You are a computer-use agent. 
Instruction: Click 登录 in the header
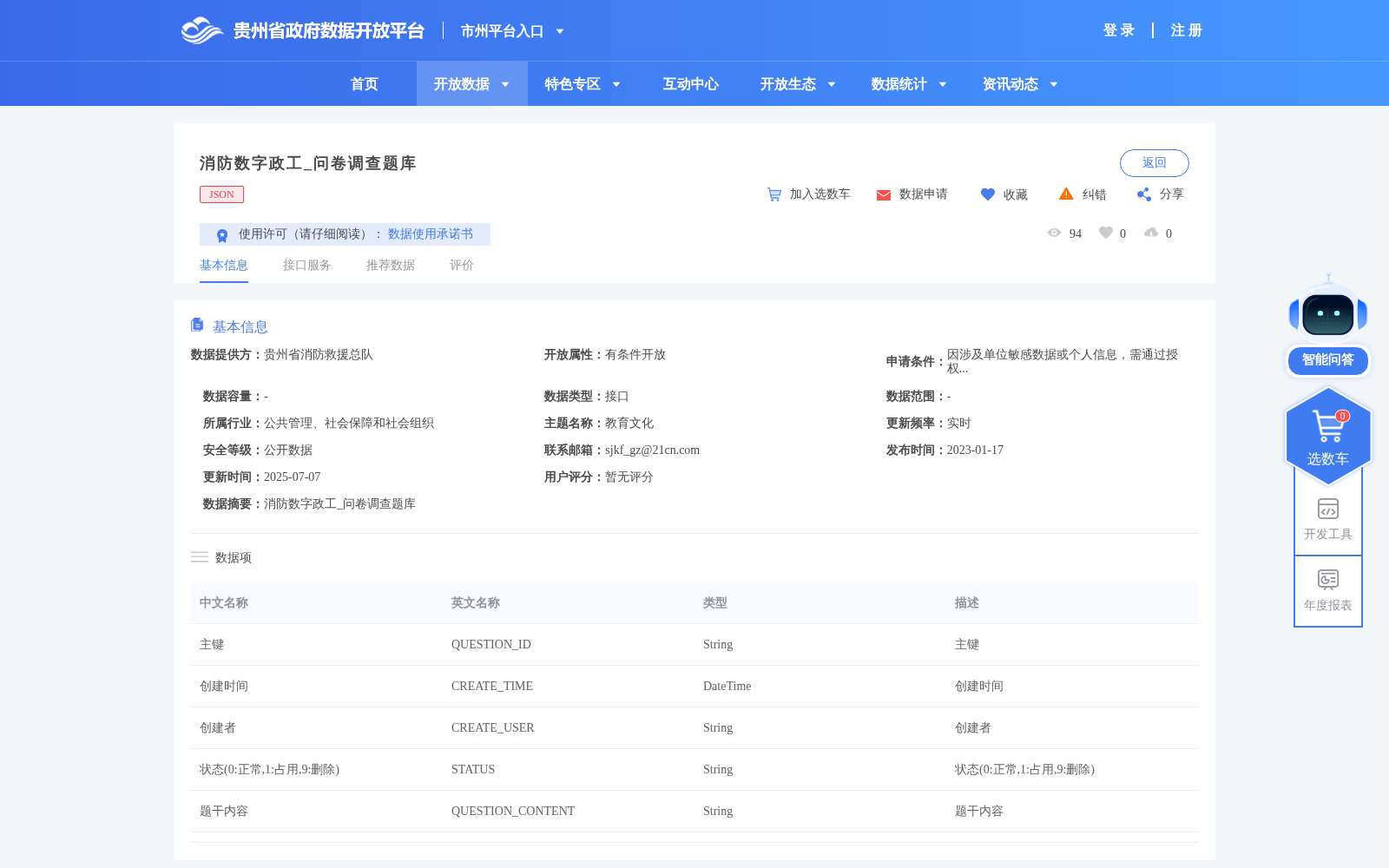(1119, 30)
